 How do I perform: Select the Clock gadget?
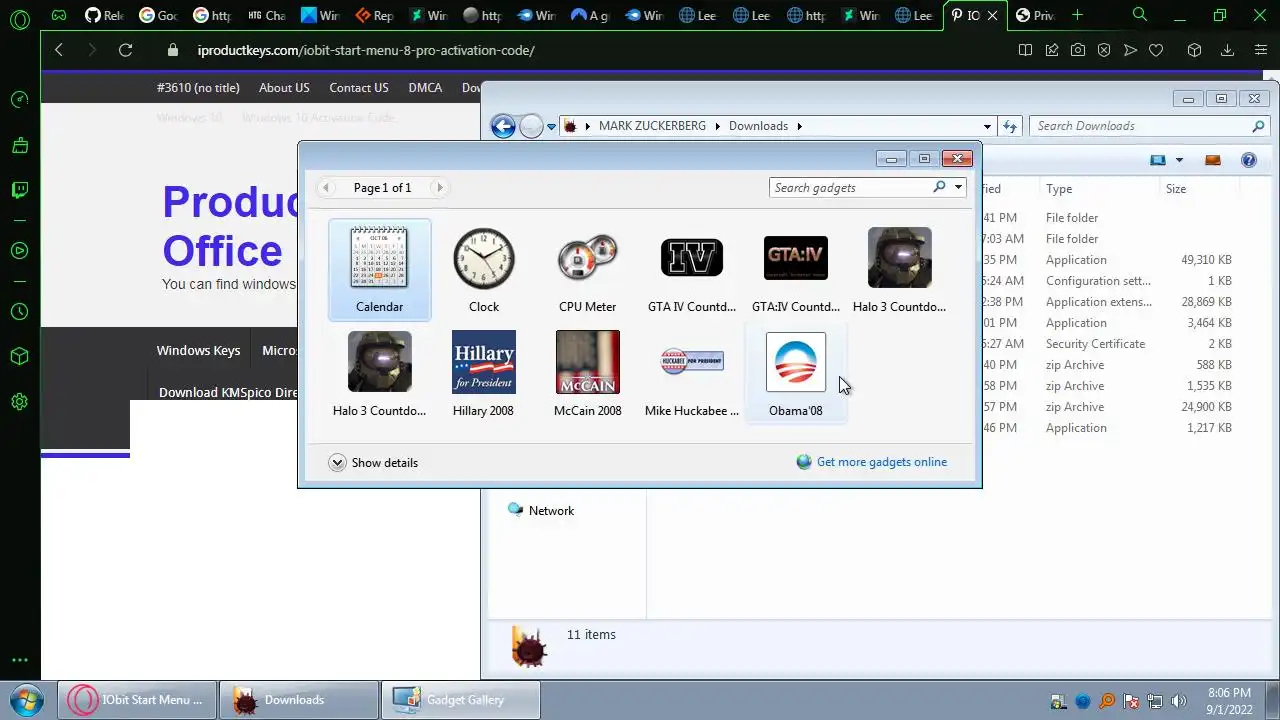coord(484,270)
